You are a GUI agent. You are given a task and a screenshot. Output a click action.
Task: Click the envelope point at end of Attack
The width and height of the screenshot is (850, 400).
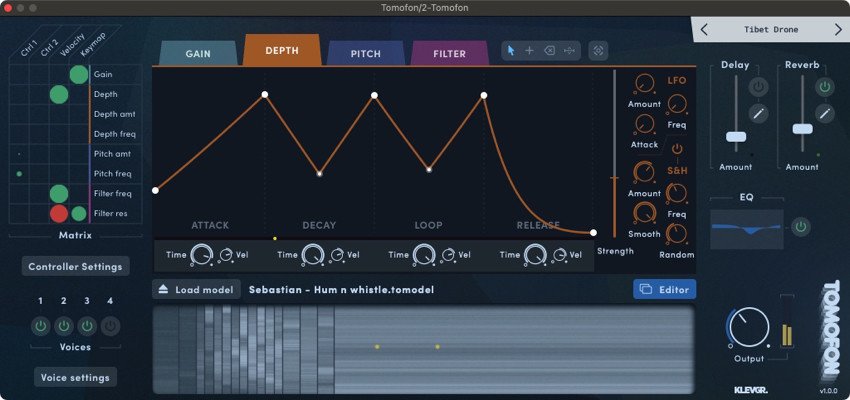pos(265,94)
